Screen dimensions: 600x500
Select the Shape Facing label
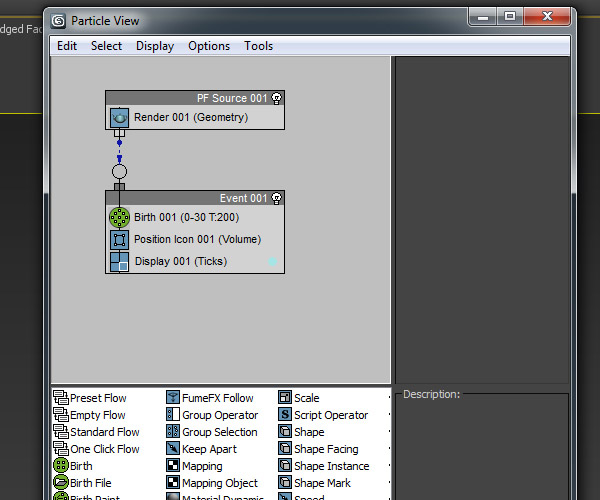click(326, 449)
